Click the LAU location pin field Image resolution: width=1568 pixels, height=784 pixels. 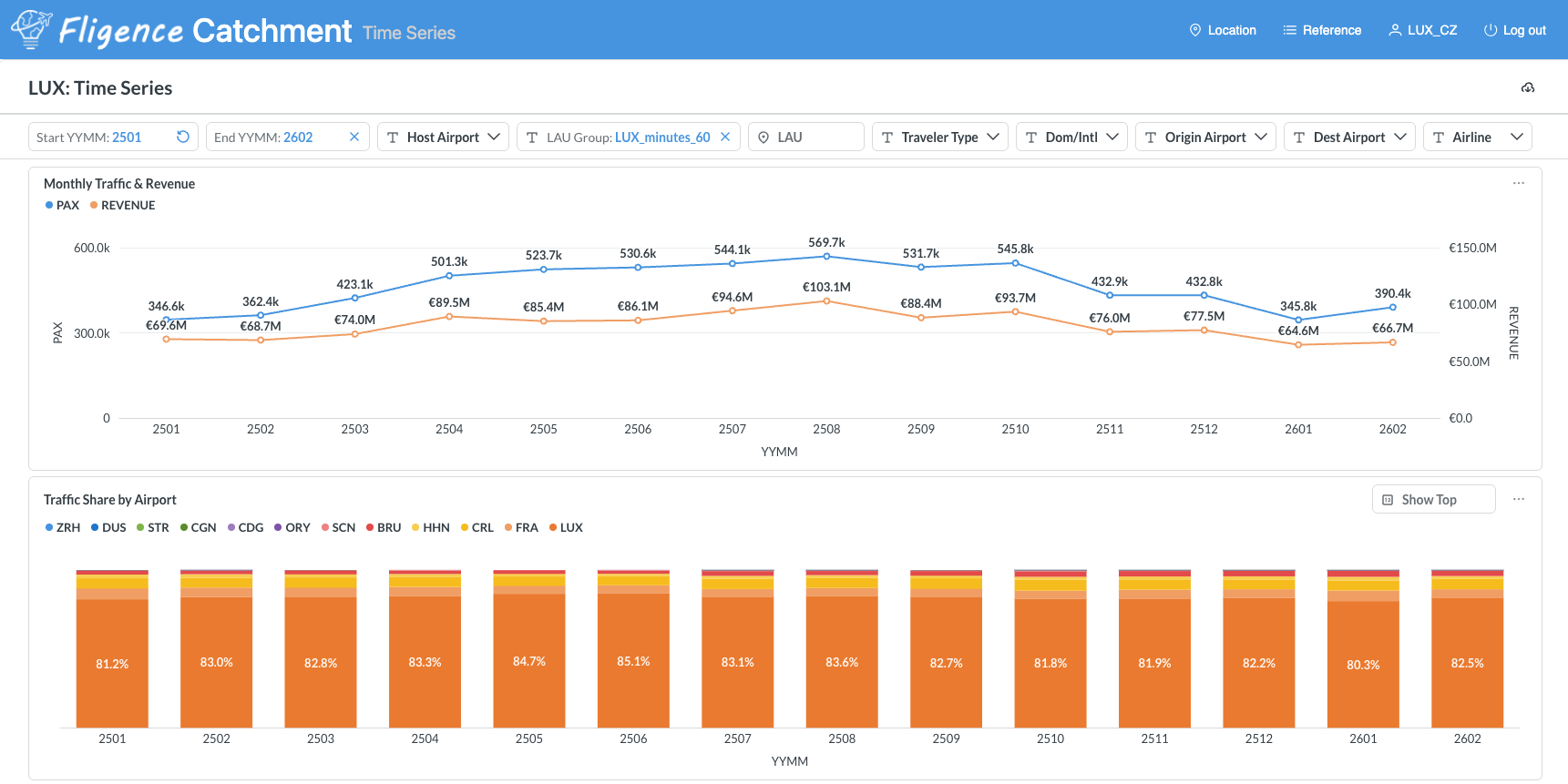[805, 137]
